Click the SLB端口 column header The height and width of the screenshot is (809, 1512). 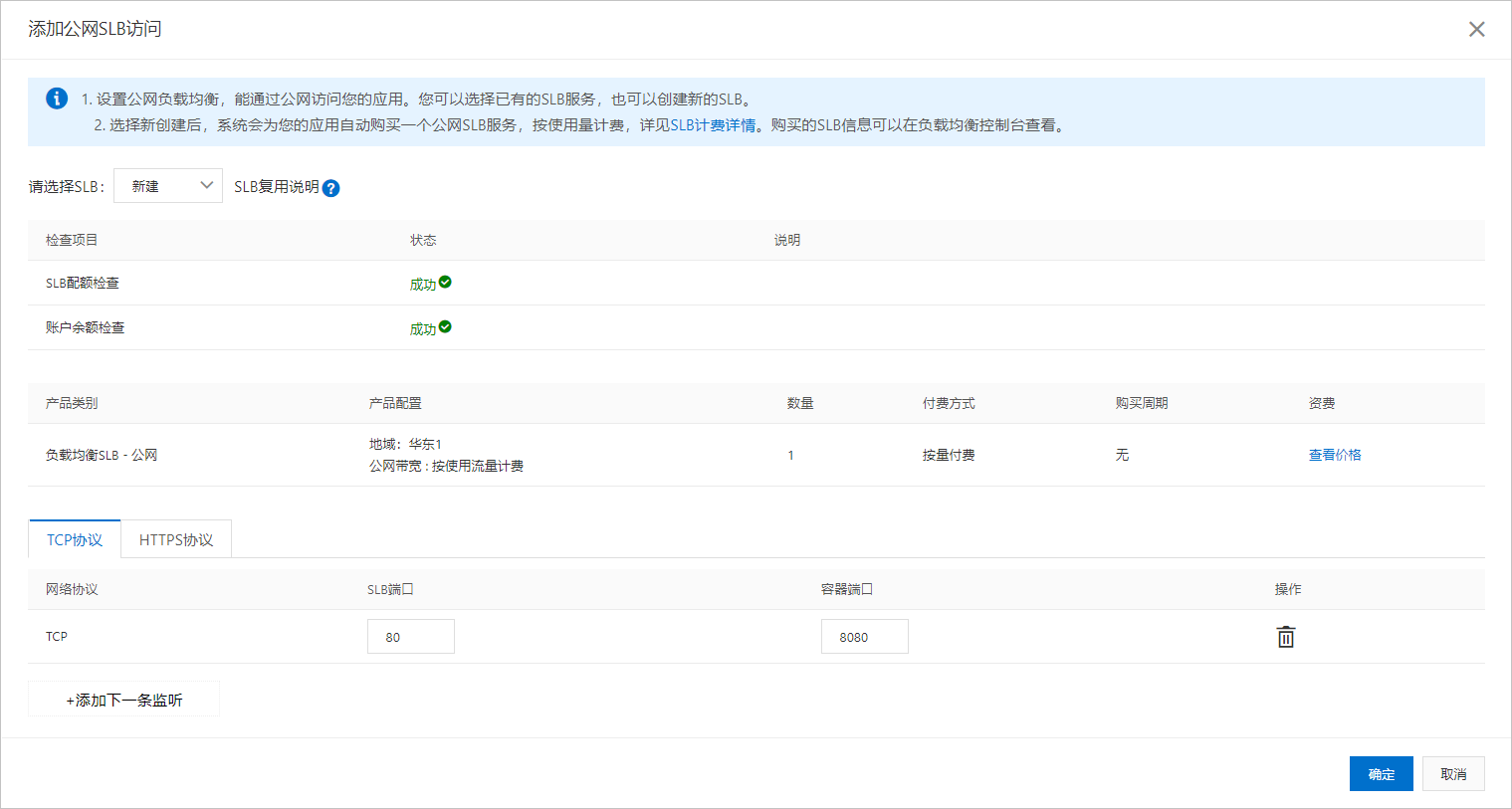[390, 589]
